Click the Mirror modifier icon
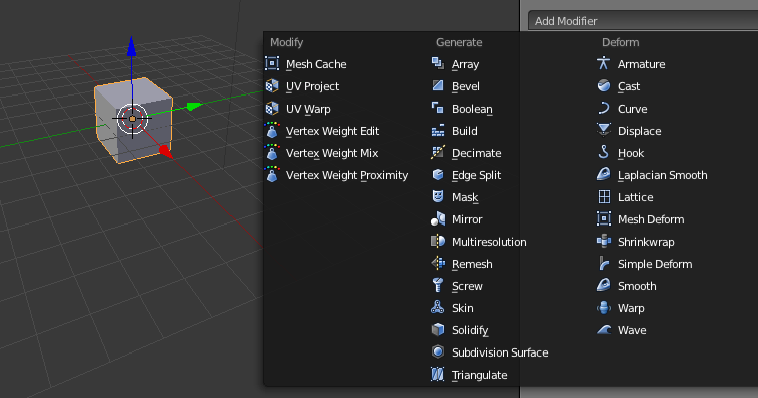This screenshot has width=758, height=398. pyautogui.click(x=438, y=219)
